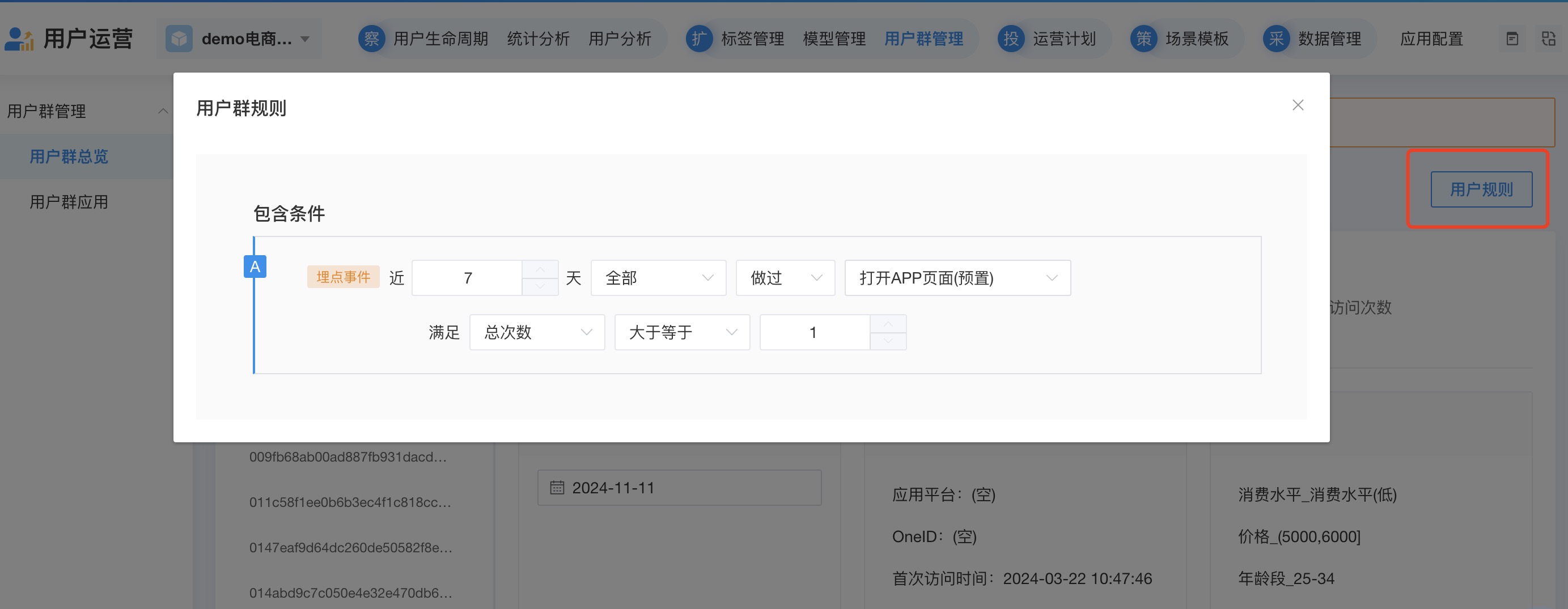Click the 消费水平_消费水平(低) tag text
Viewport: 1568px width, 609px height.
tap(1317, 494)
